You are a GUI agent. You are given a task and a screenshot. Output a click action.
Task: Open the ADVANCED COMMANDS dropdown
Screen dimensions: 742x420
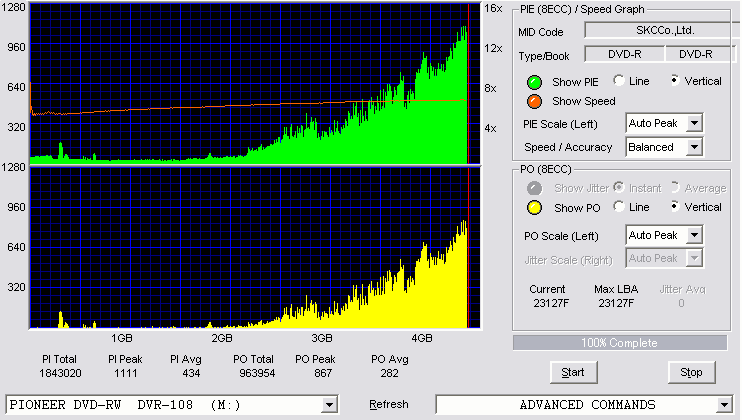(724, 405)
